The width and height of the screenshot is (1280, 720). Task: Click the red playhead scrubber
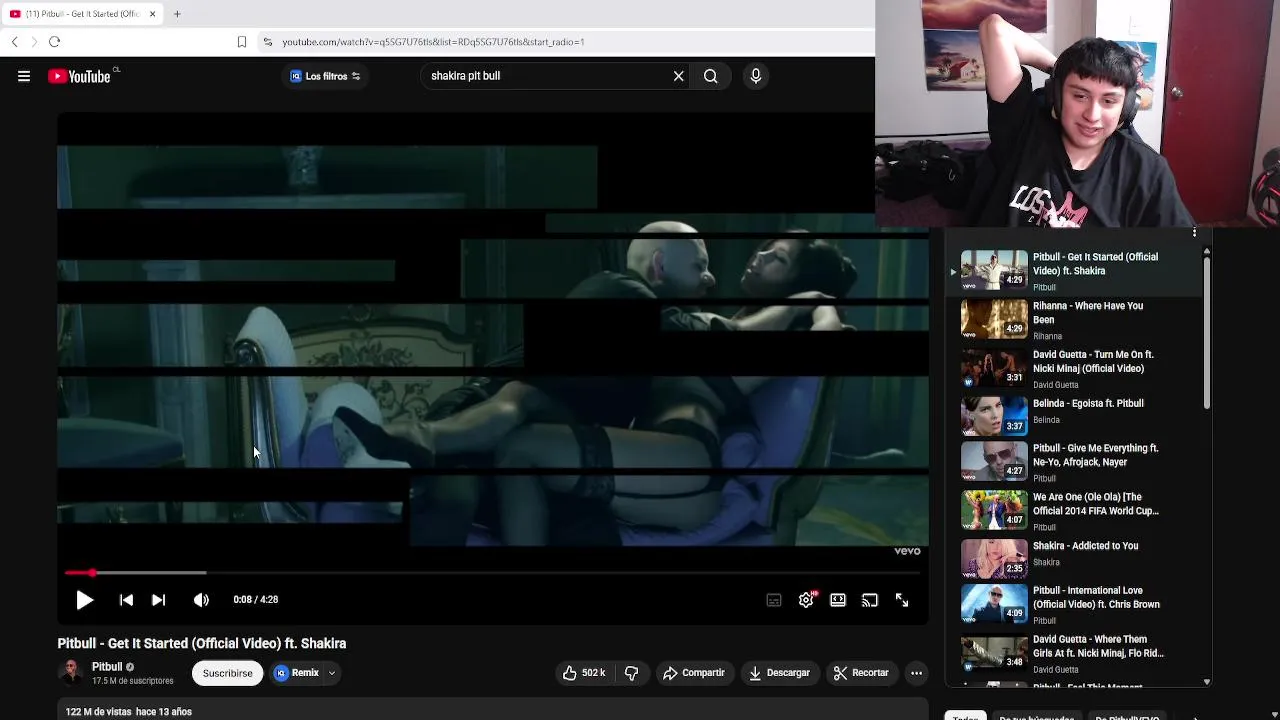point(92,573)
